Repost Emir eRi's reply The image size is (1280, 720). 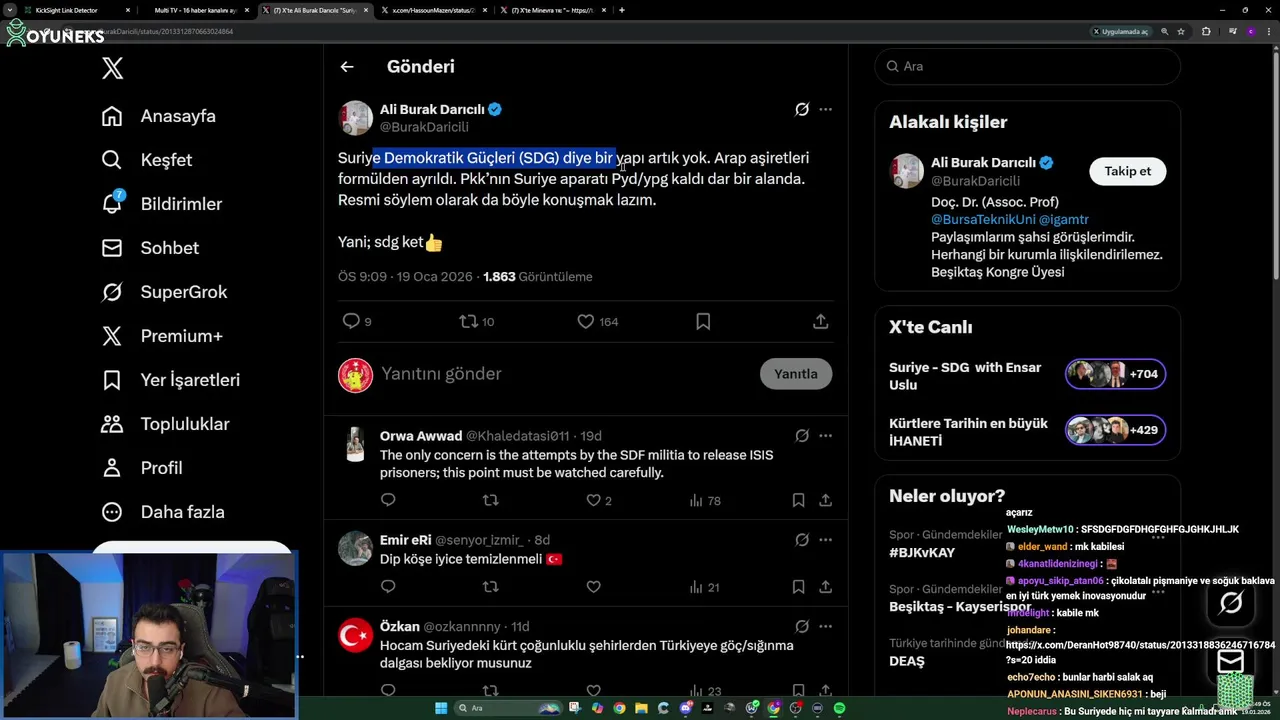coord(490,587)
